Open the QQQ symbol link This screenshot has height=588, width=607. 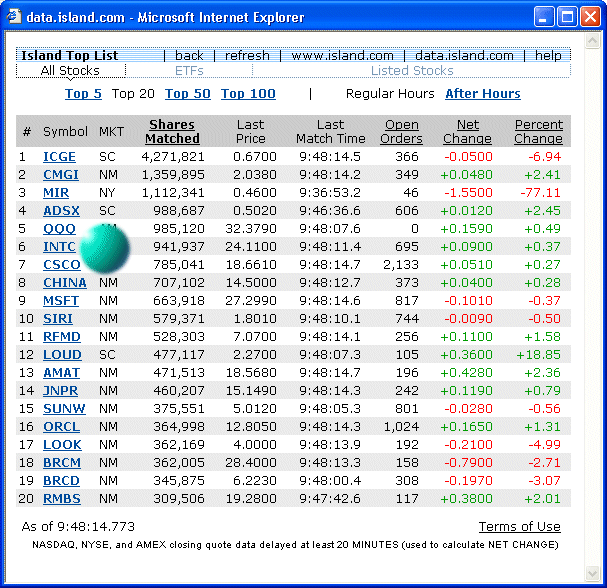59,228
